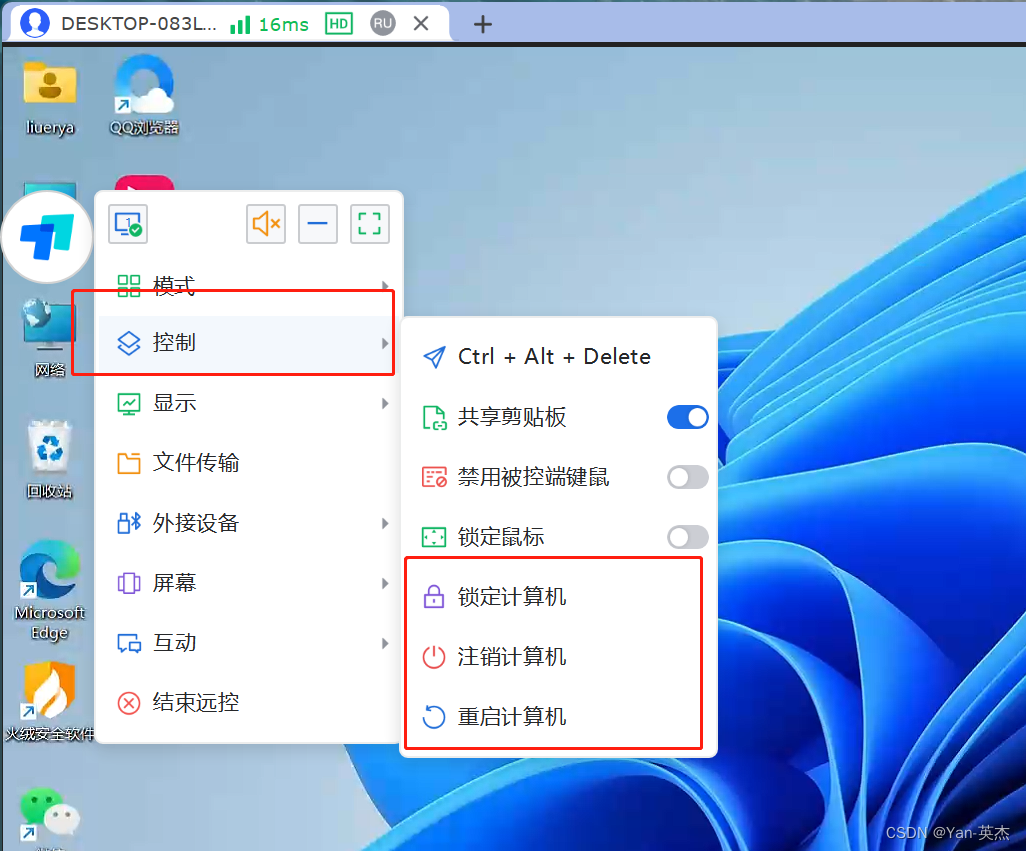The height and width of the screenshot is (851, 1026).
Task: Click the red power icon for 注销计算机
Action: [x=434, y=657]
